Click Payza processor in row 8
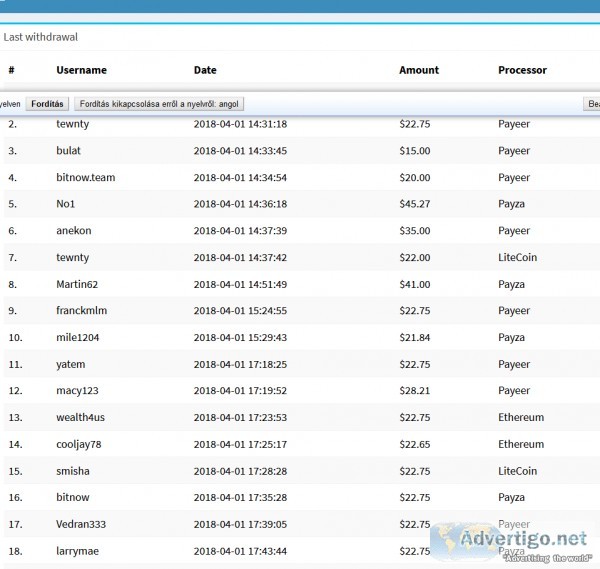 pos(511,284)
